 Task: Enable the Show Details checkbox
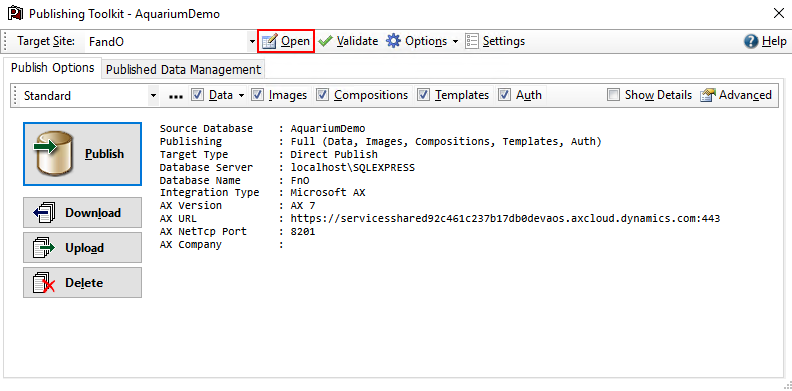pyautogui.click(x=613, y=94)
